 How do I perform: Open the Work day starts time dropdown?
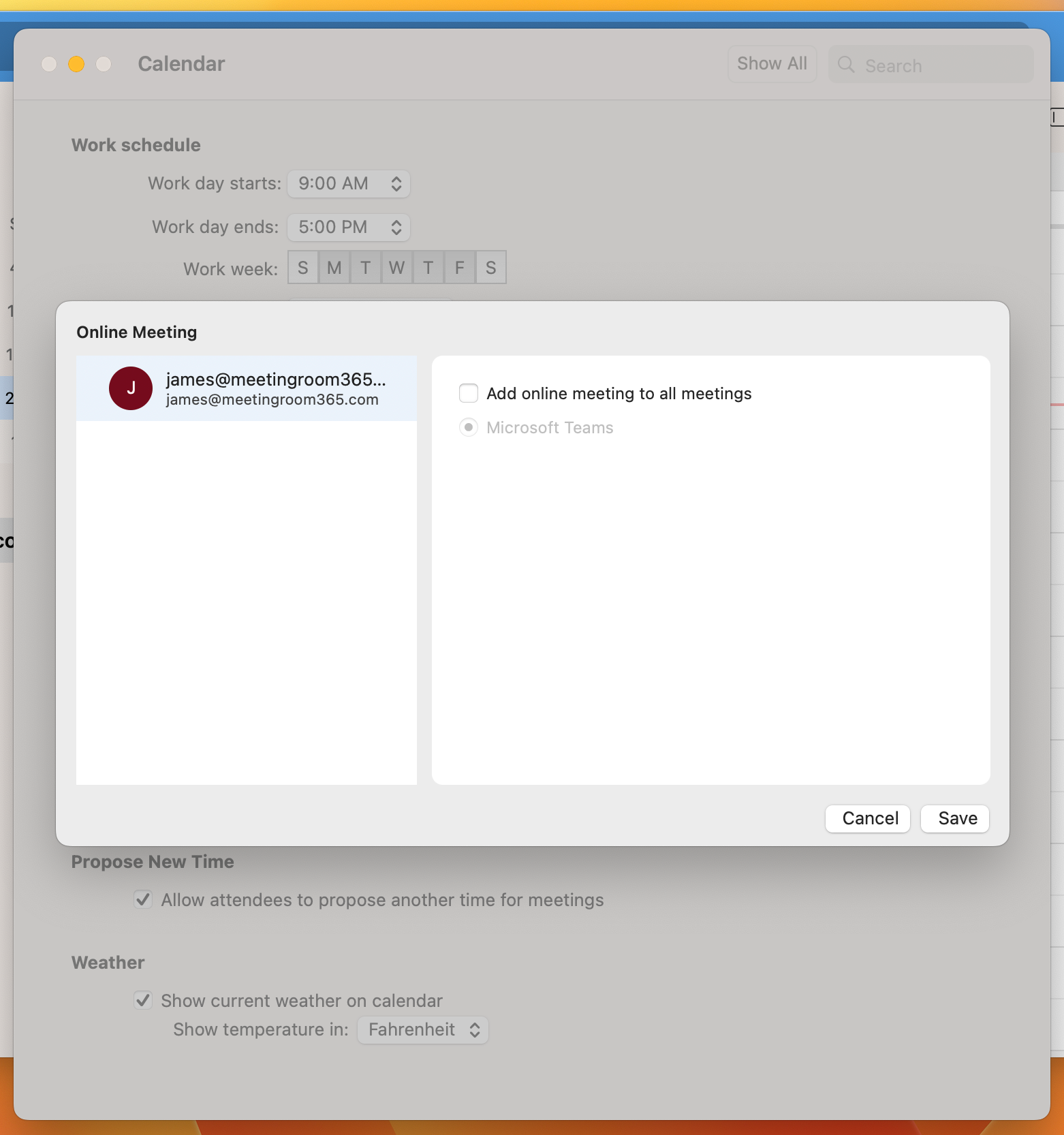(348, 184)
